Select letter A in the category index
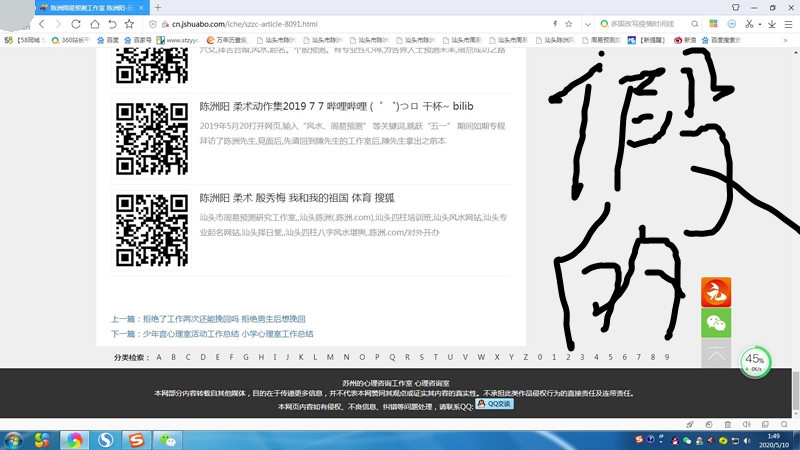This screenshot has height=450, width=800. (x=158, y=357)
